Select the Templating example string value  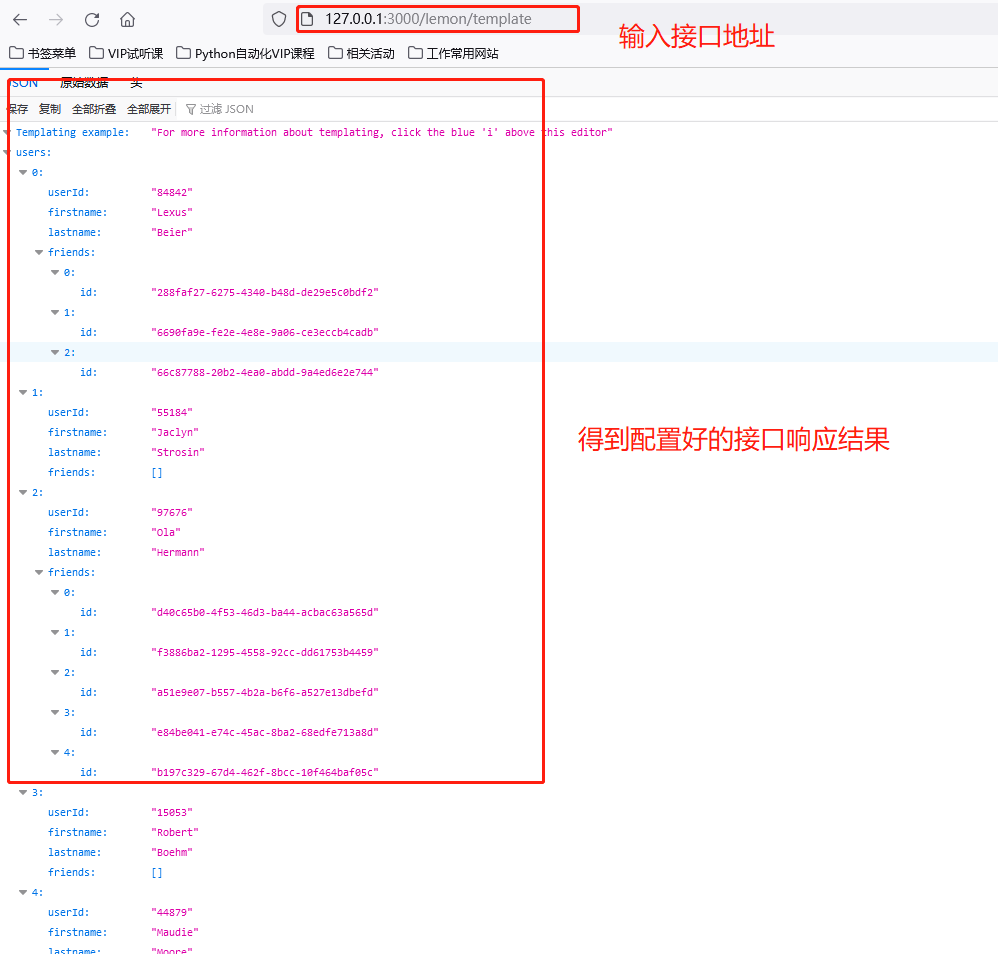(382, 132)
